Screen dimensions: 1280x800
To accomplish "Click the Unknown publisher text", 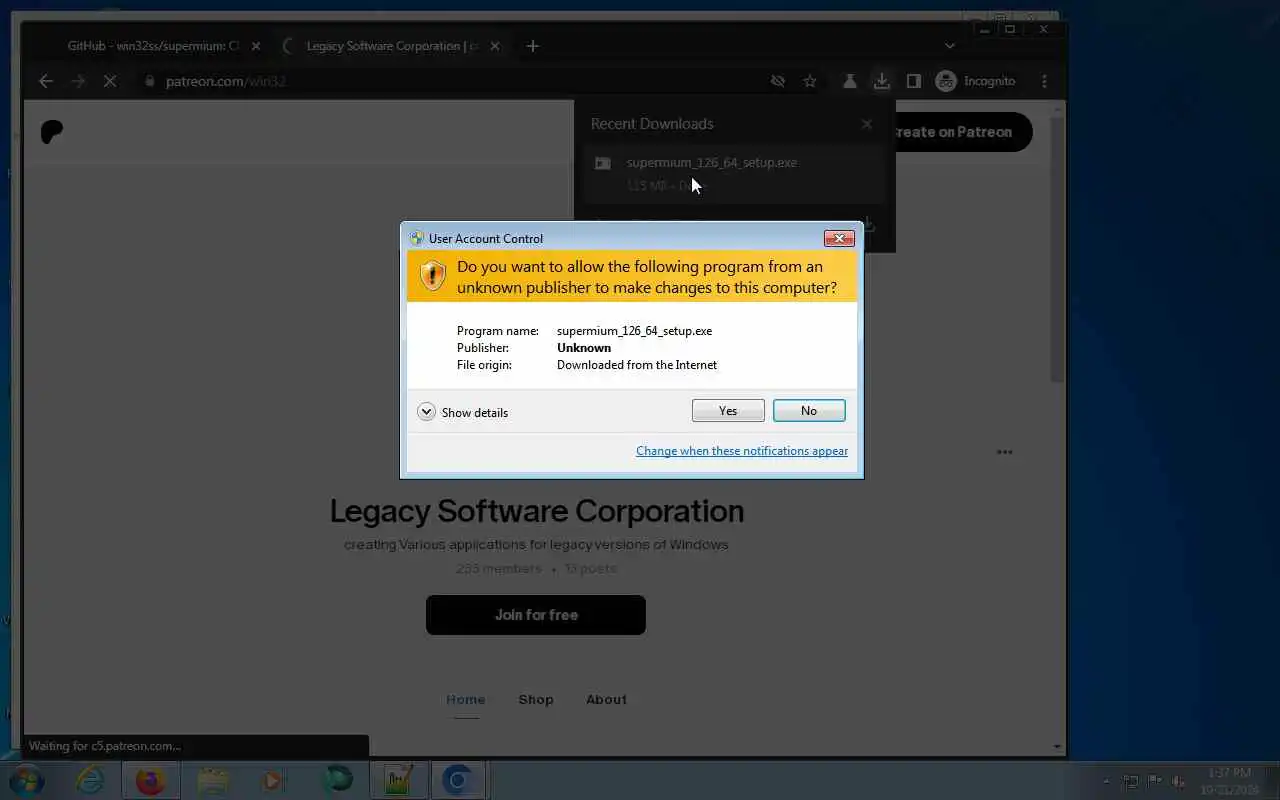I will [584, 348].
